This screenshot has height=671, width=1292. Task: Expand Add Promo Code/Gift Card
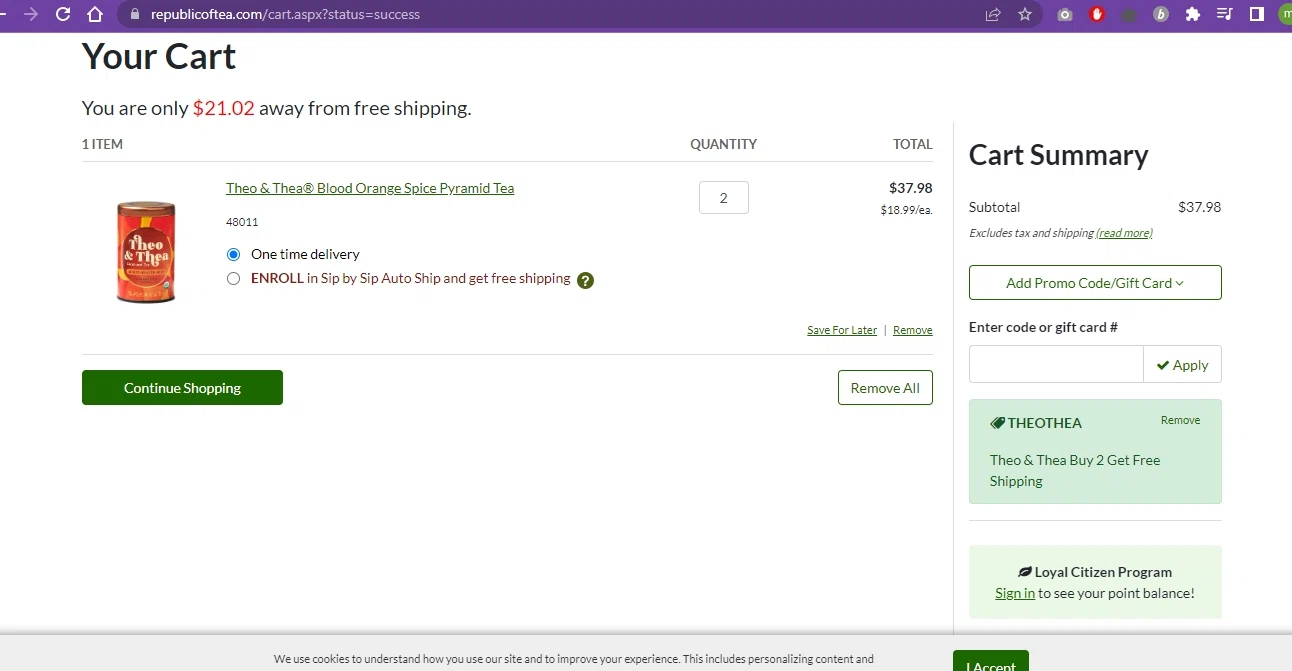1095,283
